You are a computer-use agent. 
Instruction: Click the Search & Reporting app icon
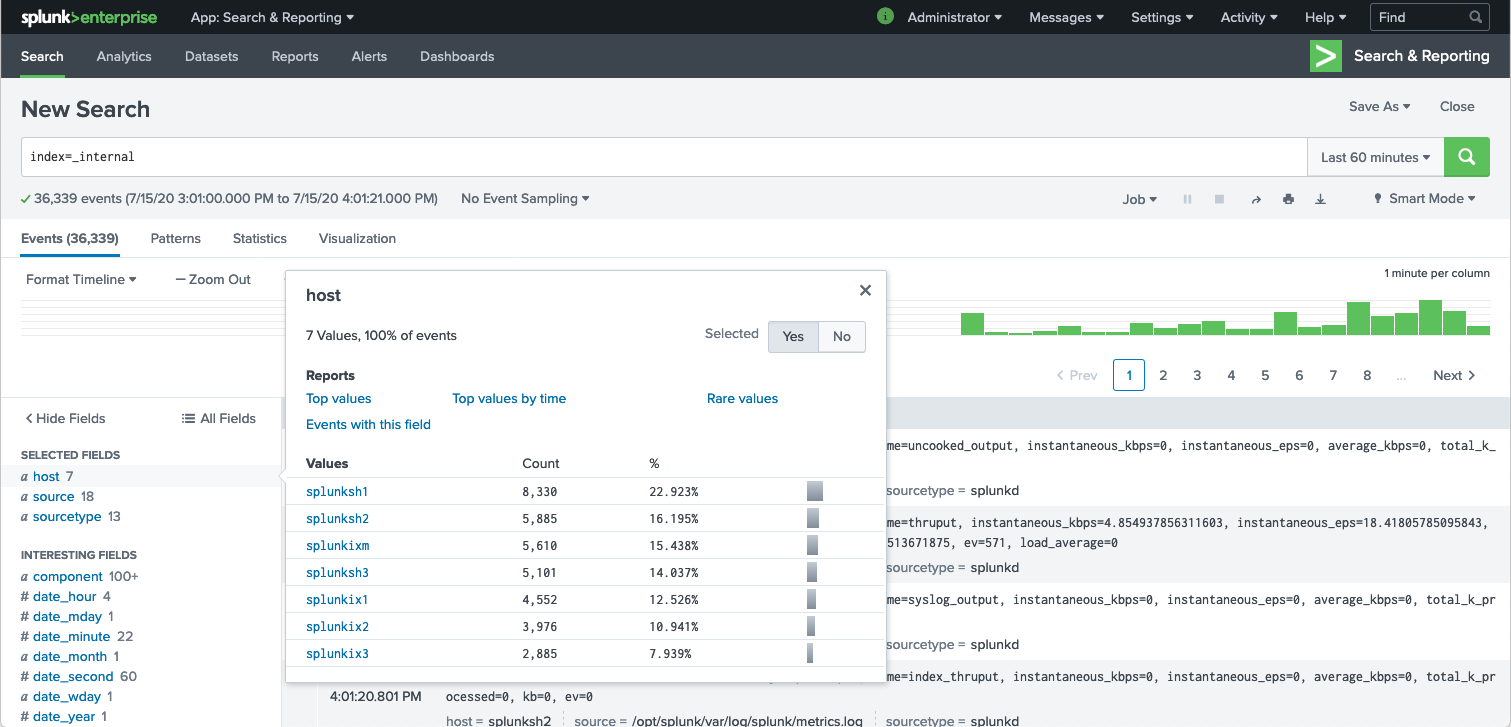click(x=1326, y=56)
